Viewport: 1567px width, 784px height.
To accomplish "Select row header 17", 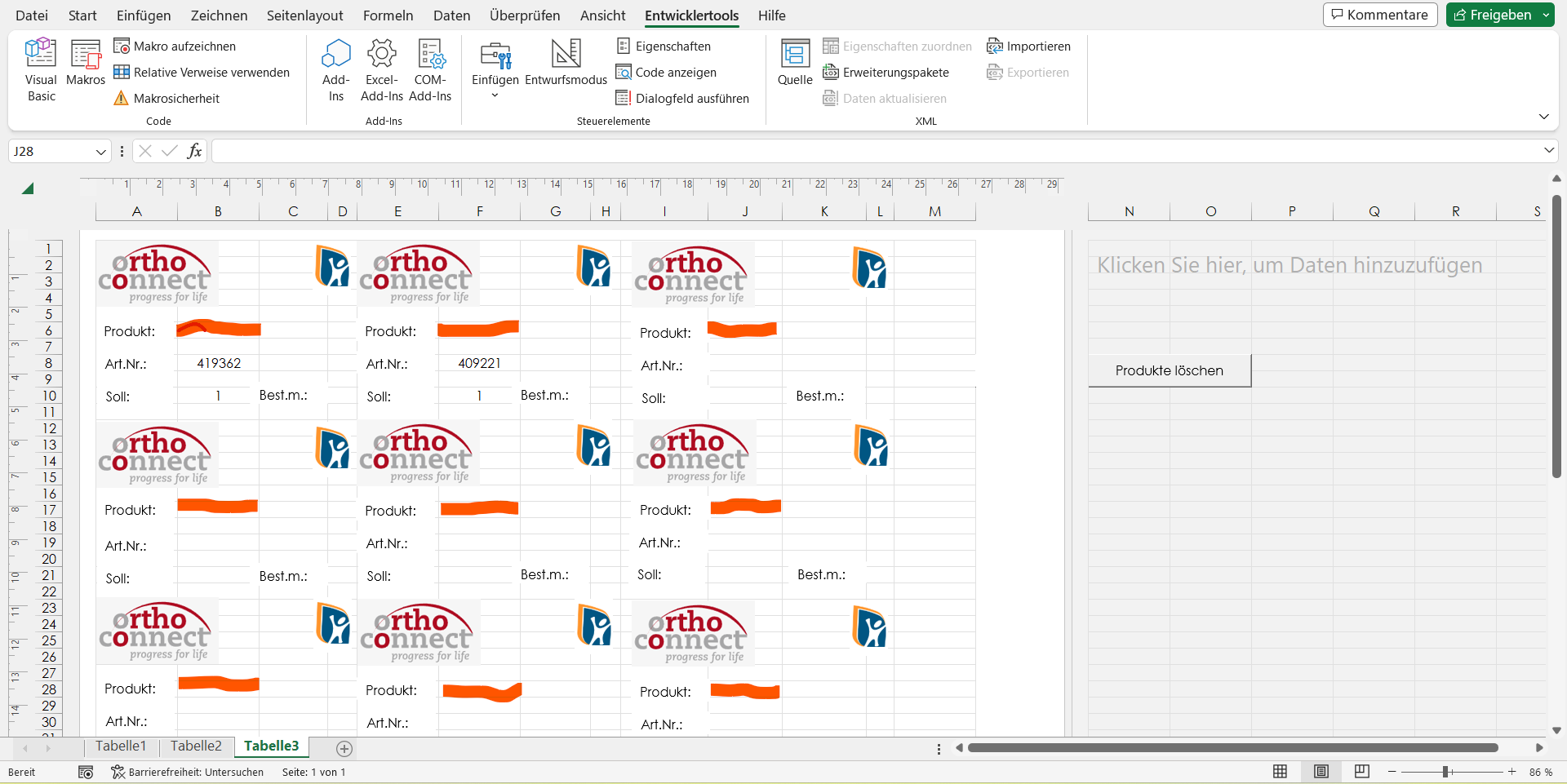I will tap(49, 510).
